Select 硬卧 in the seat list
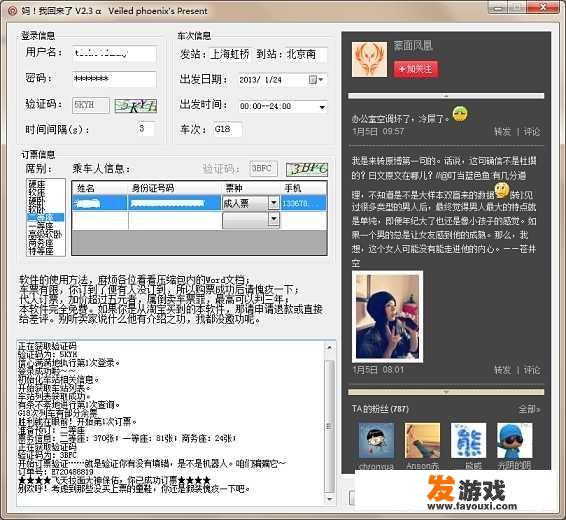566x520 pixels. 37,201
